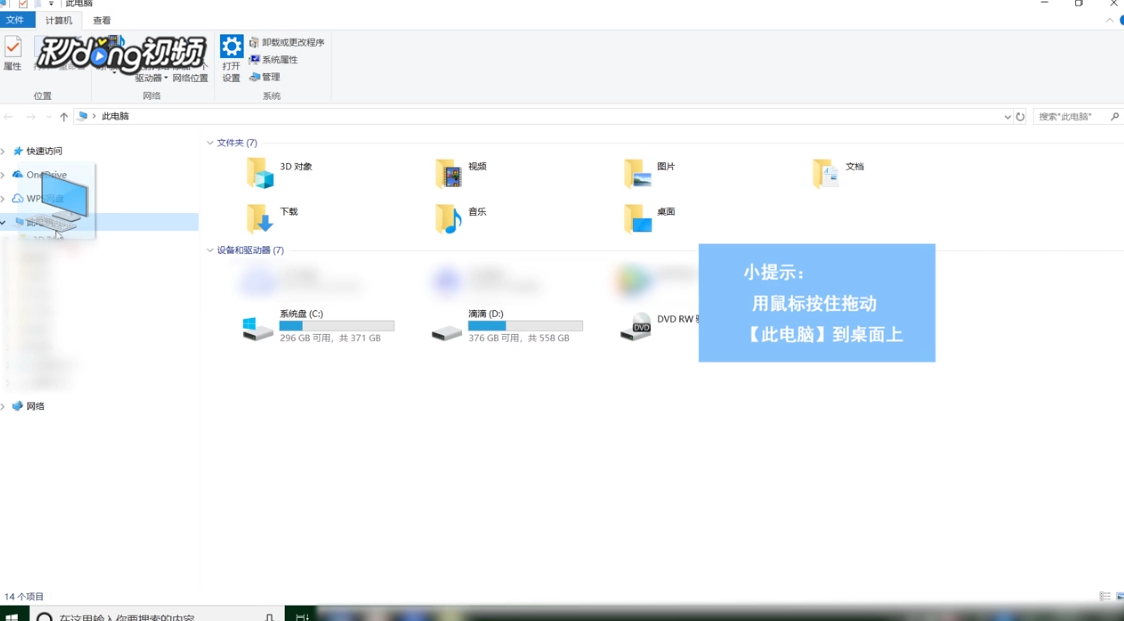Expand the OneDrive tree node

[4, 175]
